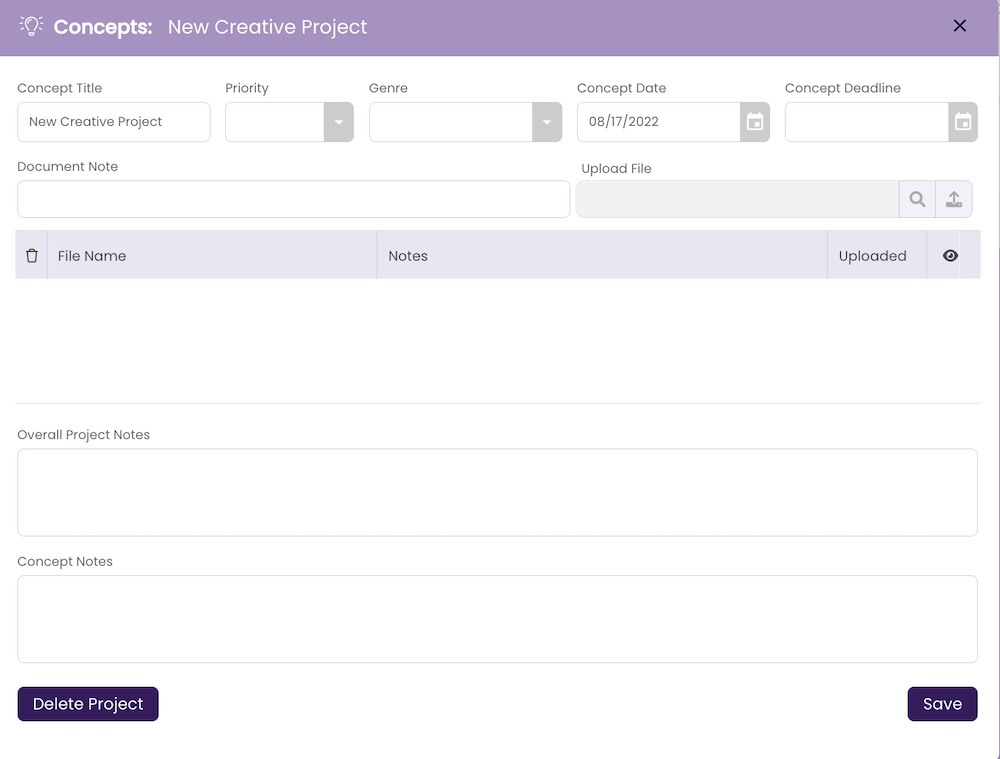The image size is (1000, 759).
Task: Open the Concept Deadline calendar picker
Action: point(962,122)
